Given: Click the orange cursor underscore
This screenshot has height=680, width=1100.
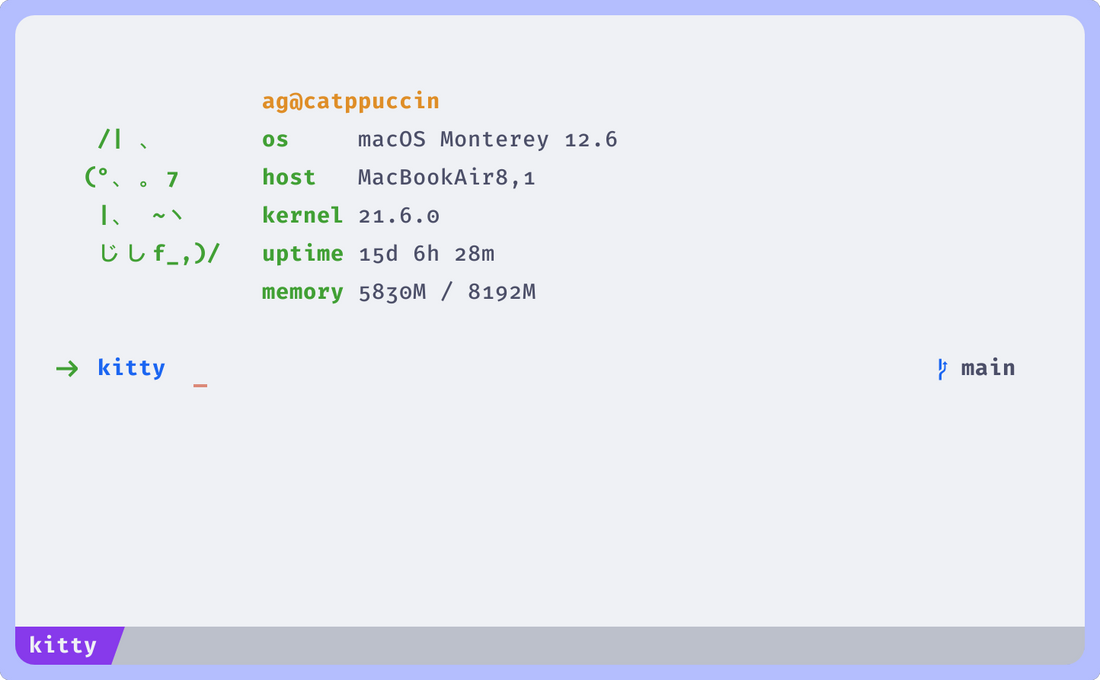Looking at the screenshot, I should pos(200,385).
